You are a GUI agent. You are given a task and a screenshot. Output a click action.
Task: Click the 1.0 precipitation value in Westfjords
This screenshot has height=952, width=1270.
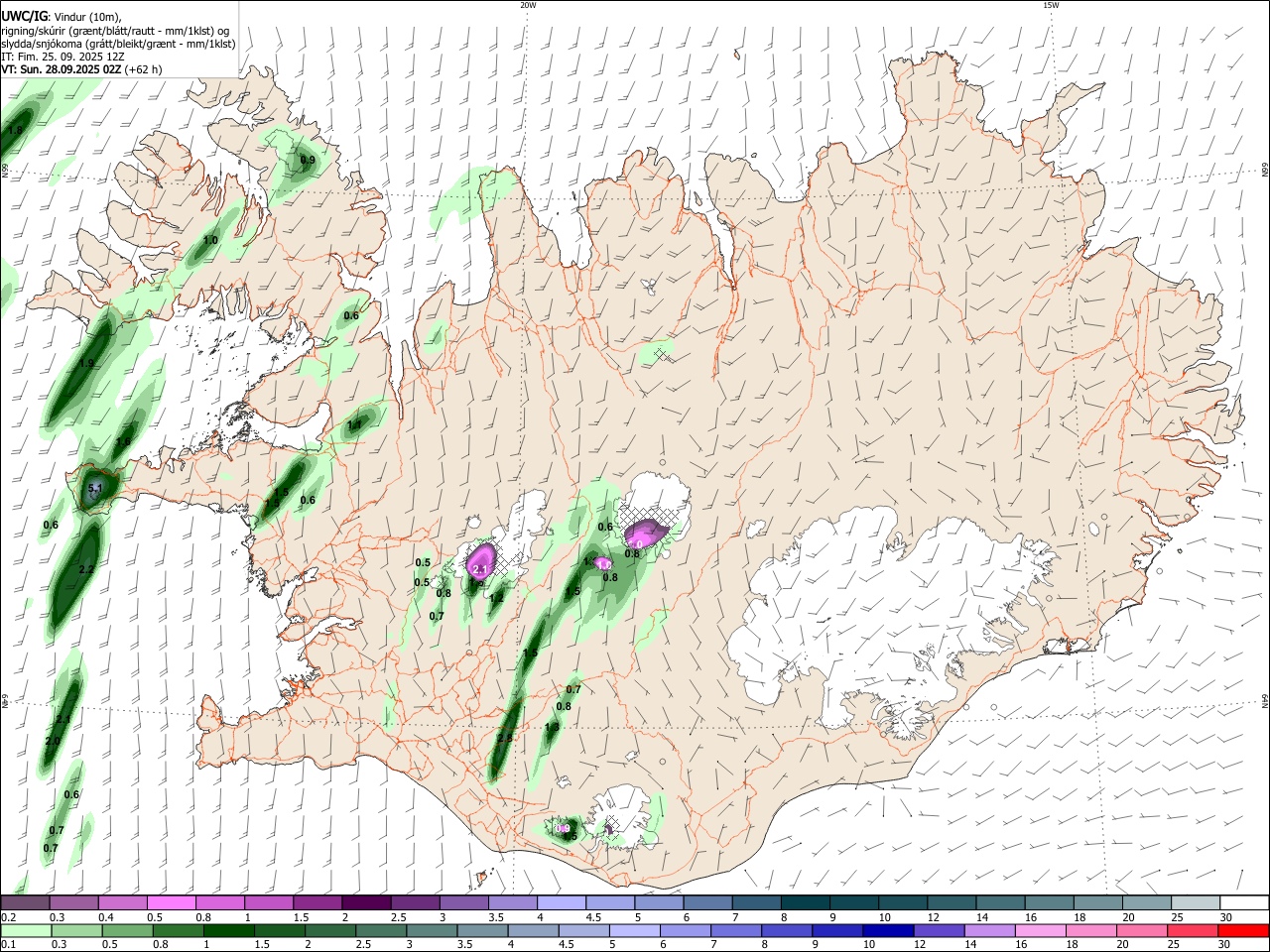pyautogui.click(x=210, y=240)
